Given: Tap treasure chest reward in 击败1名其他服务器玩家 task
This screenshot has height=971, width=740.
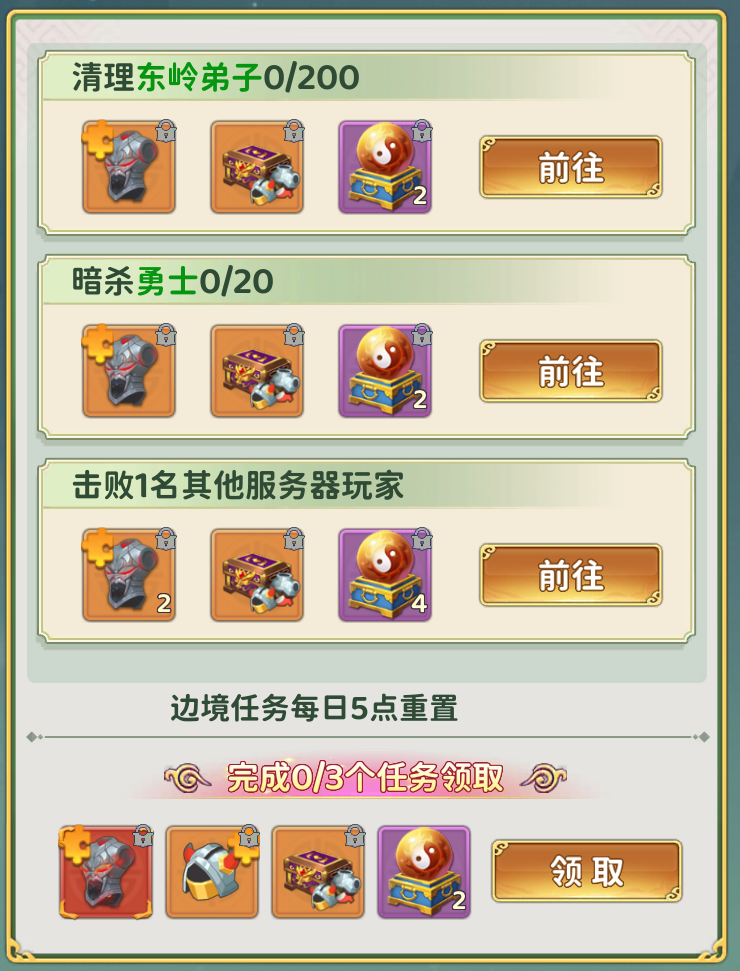Looking at the screenshot, I should (x=257, y=575).
